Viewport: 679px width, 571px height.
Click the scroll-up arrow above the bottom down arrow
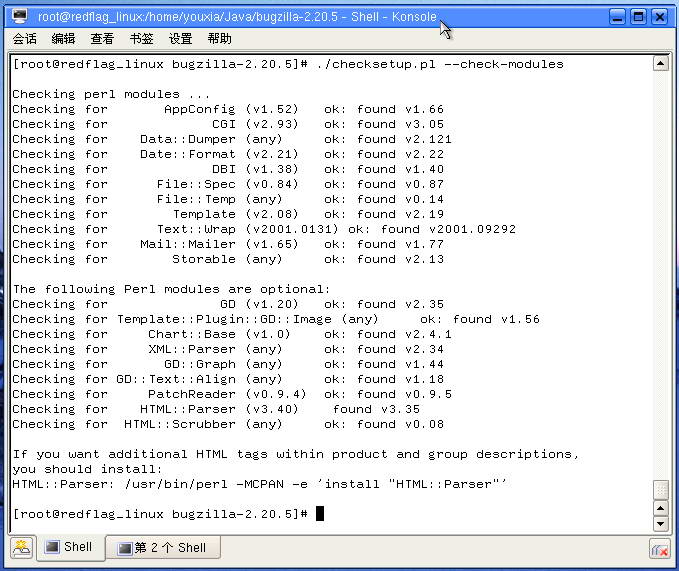pos(660,507)
